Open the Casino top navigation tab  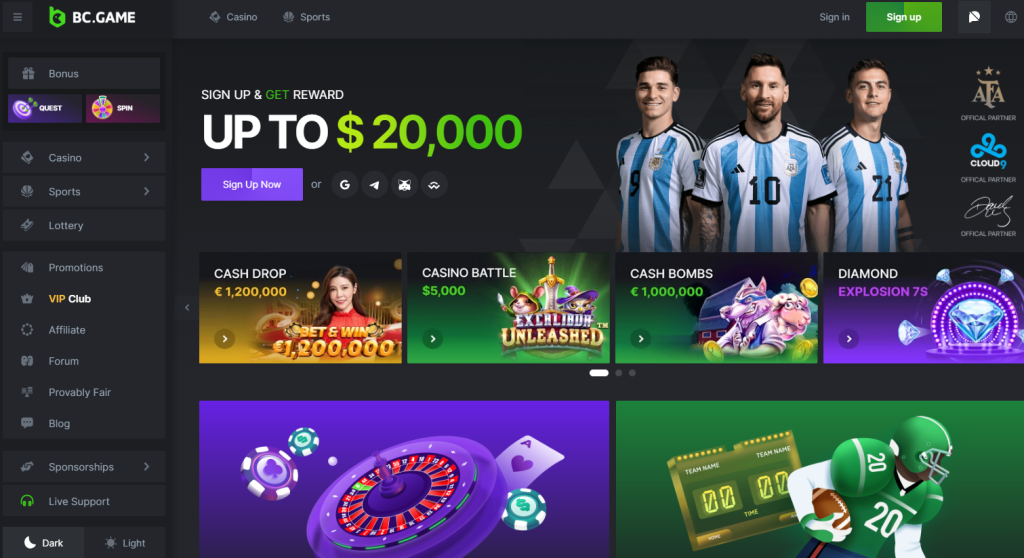click(x=233, y=17)
